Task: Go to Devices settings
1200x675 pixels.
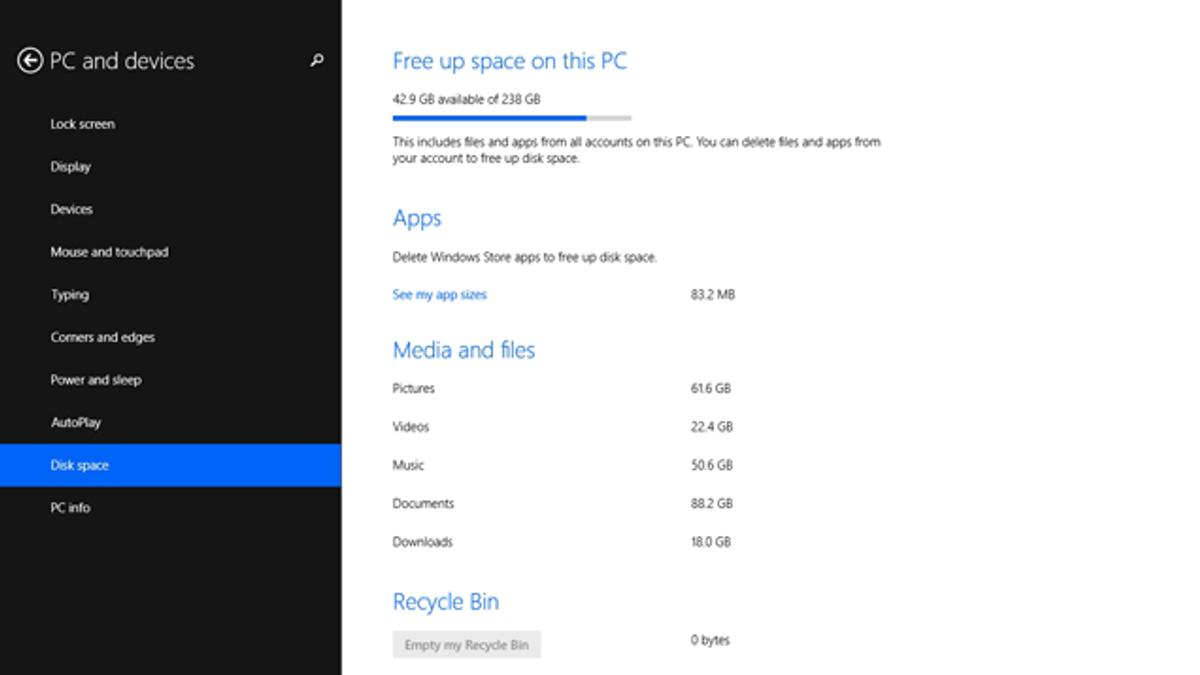Action: click(72, 209)
